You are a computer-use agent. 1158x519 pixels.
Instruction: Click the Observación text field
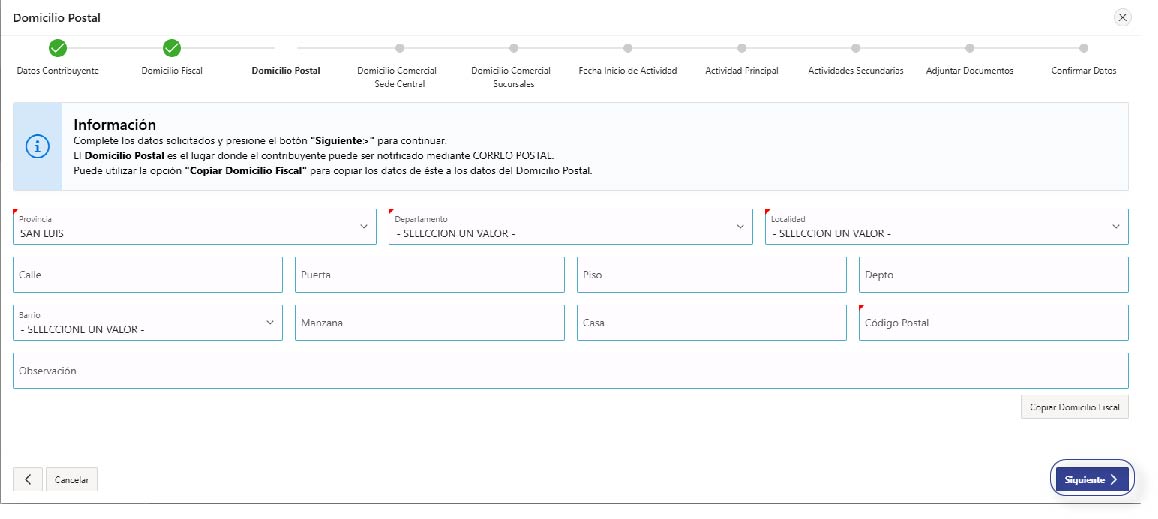pos(570,371)
